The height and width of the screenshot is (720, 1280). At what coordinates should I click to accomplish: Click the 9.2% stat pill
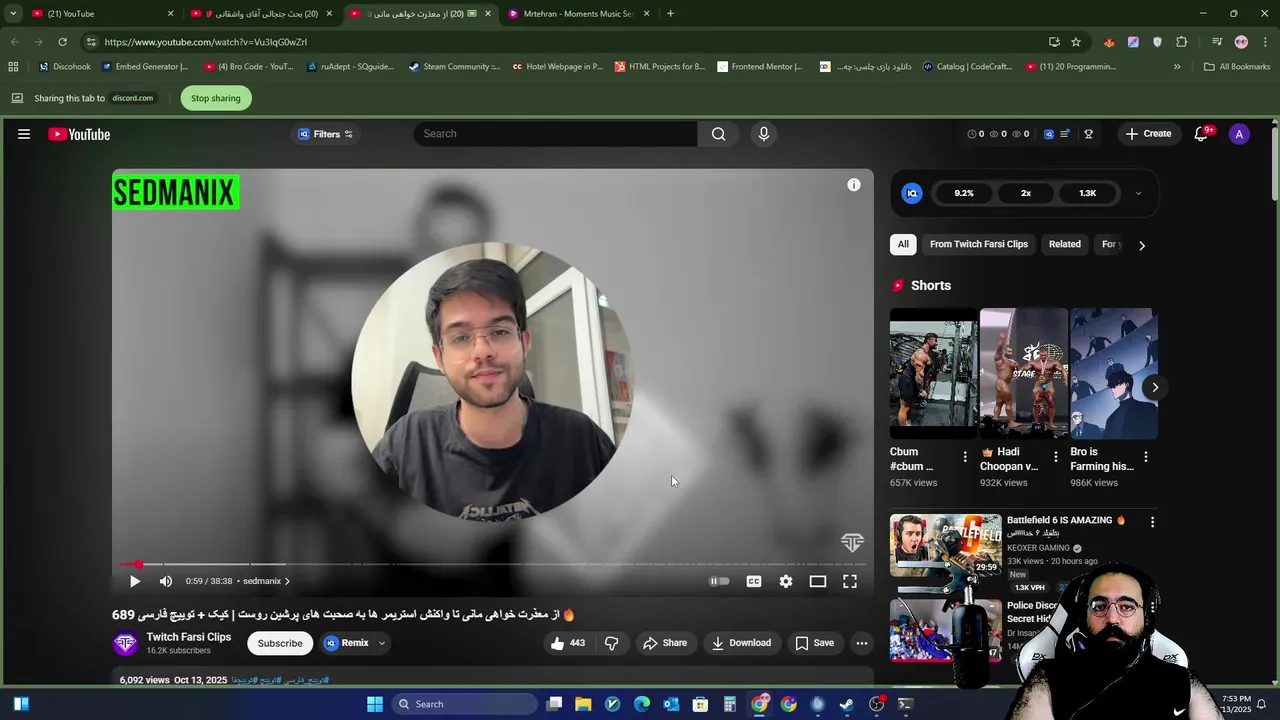point(964,193)
